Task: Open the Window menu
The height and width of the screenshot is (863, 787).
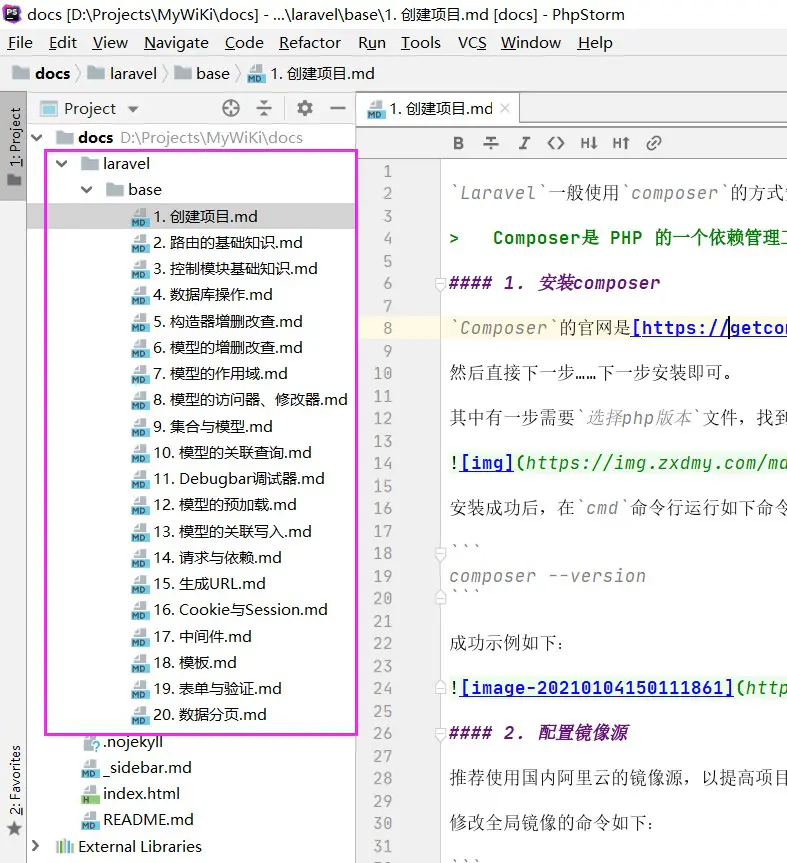Action: tap(531, 42)
